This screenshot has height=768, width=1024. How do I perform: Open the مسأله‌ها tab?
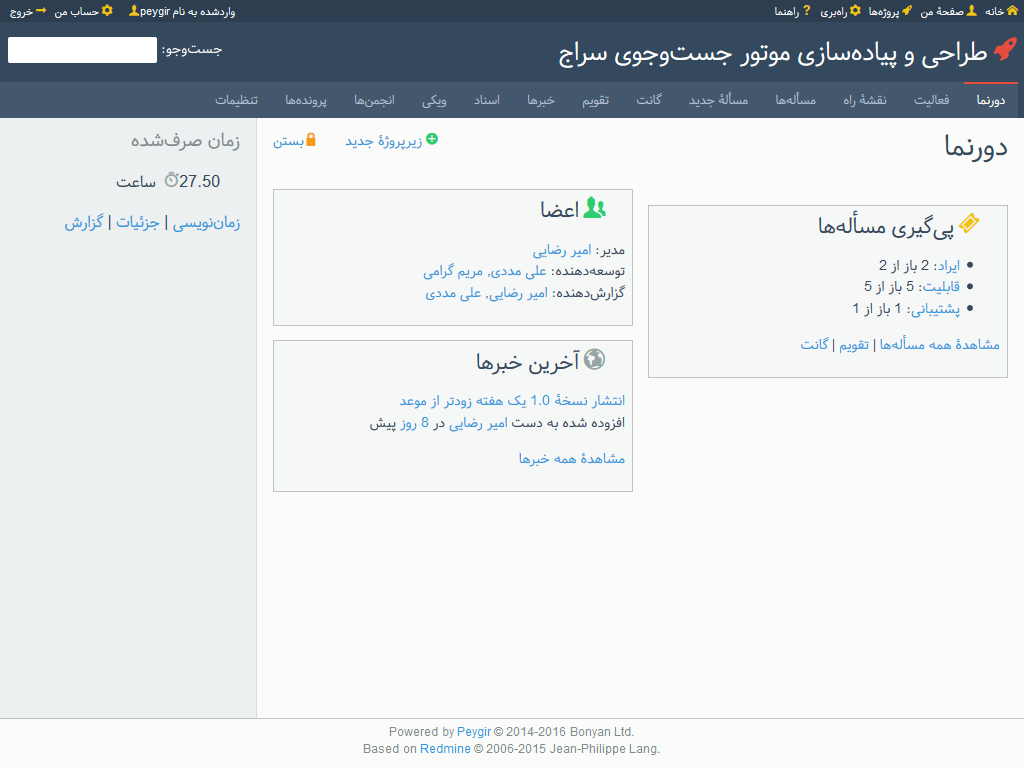click(x=796, y=100)
